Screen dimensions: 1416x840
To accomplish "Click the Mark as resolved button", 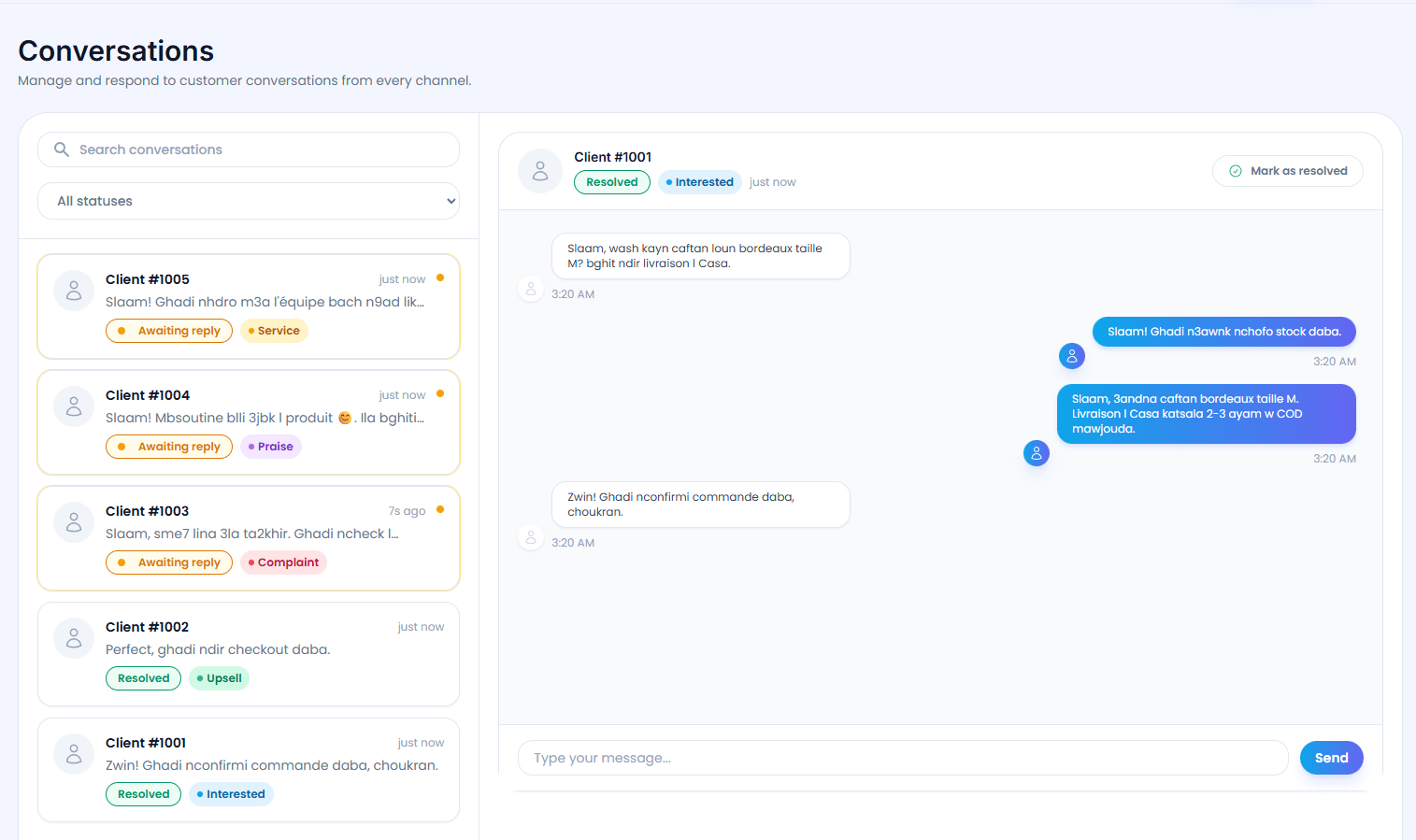I will click(x=1287, y=171).
